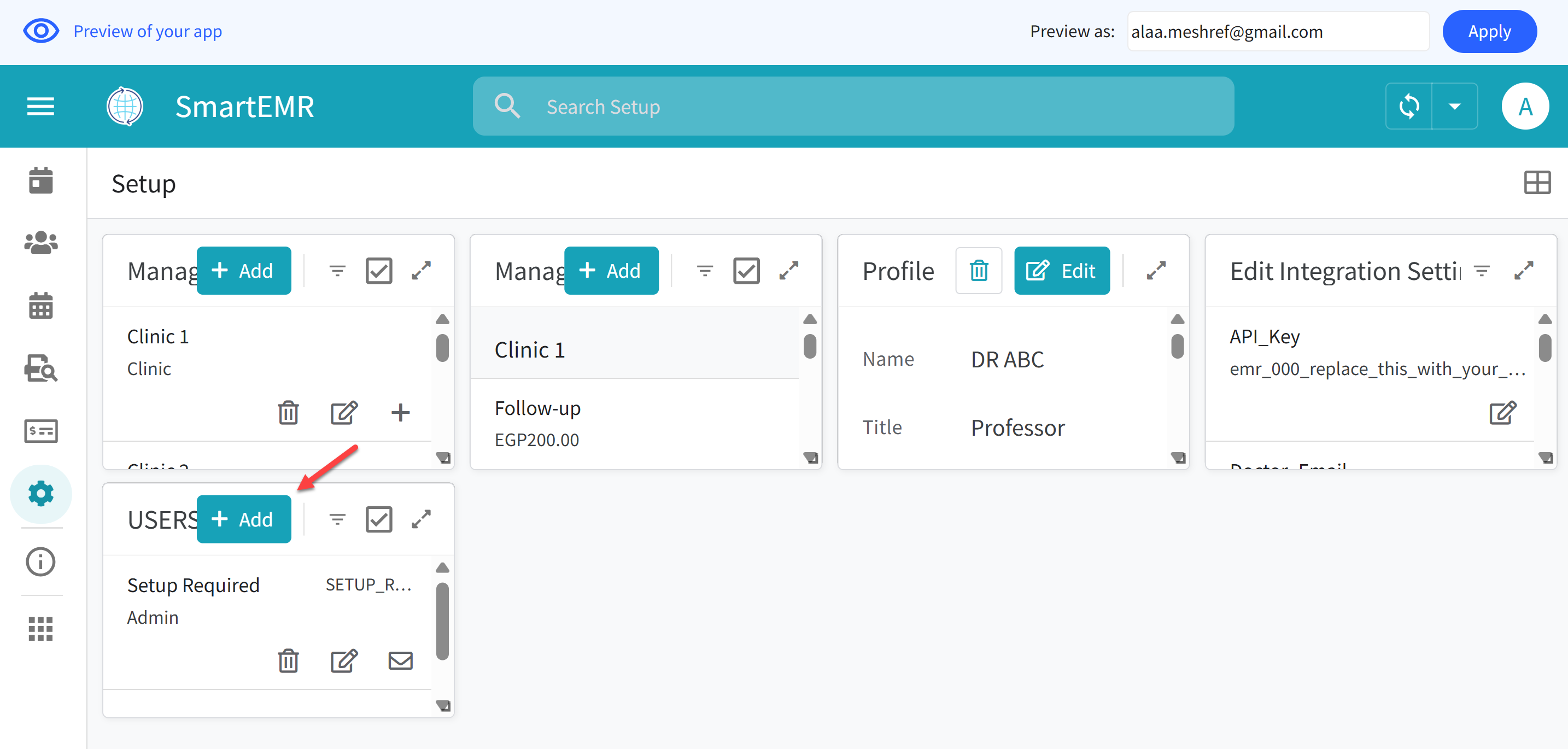This screenshot has width=1568, height=749.
Task: Open the hamburger navigation menu
Action: pos(40,107)
